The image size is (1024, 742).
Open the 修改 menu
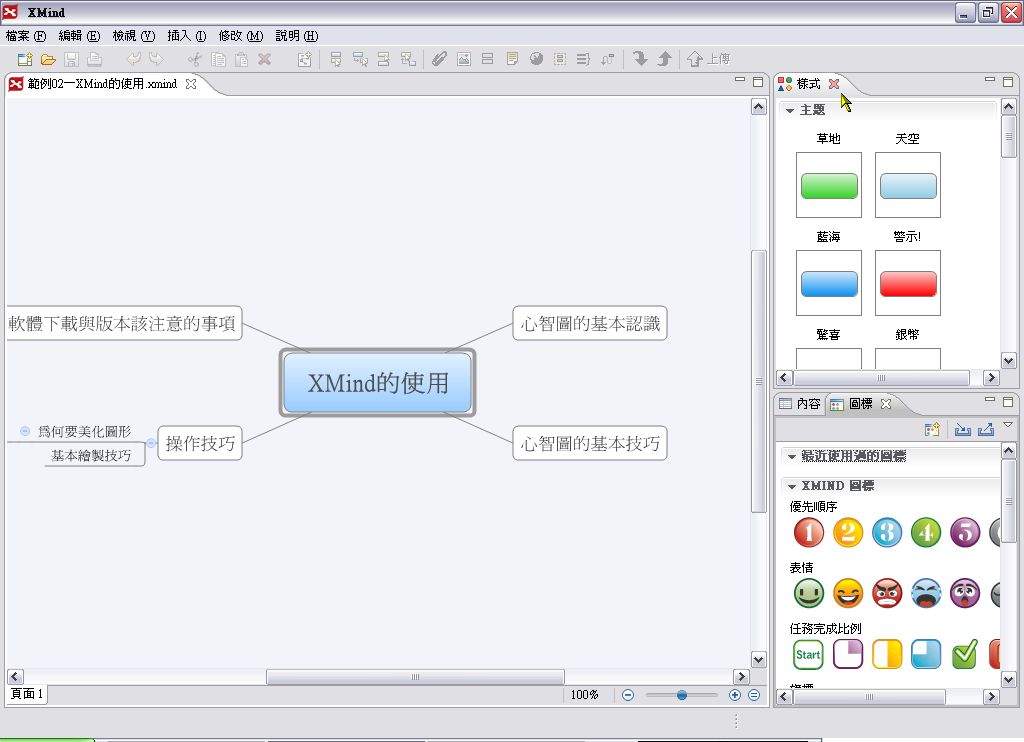tap(241, 36)
